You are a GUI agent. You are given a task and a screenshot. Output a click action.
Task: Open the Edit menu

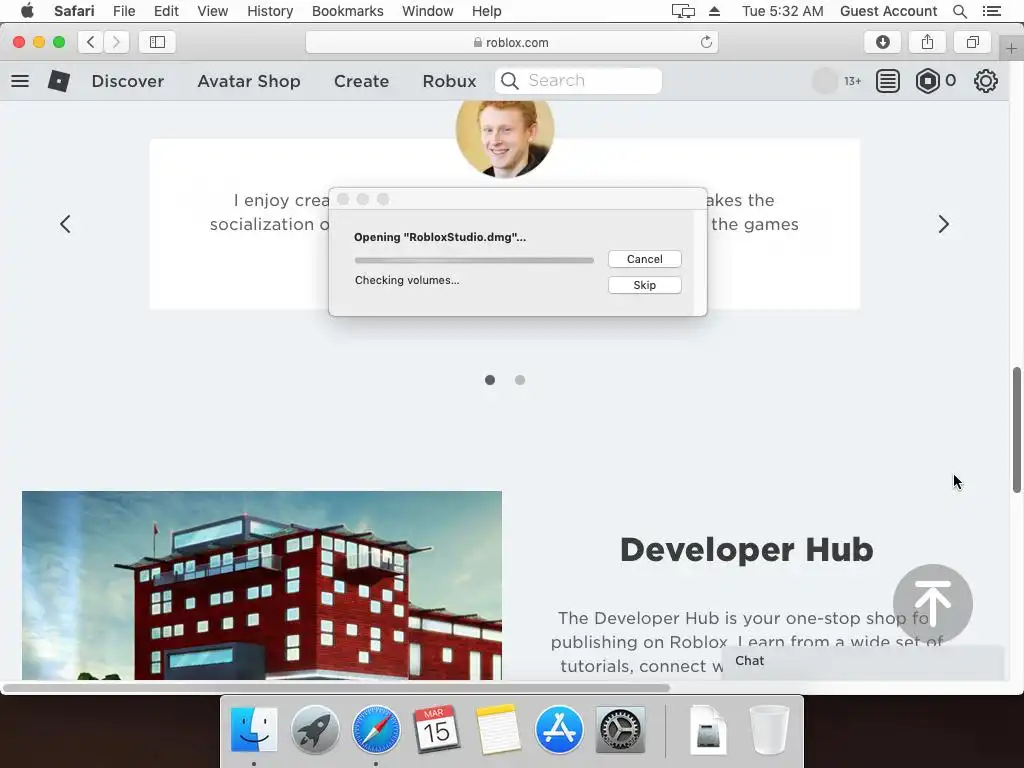pos(167,11)
